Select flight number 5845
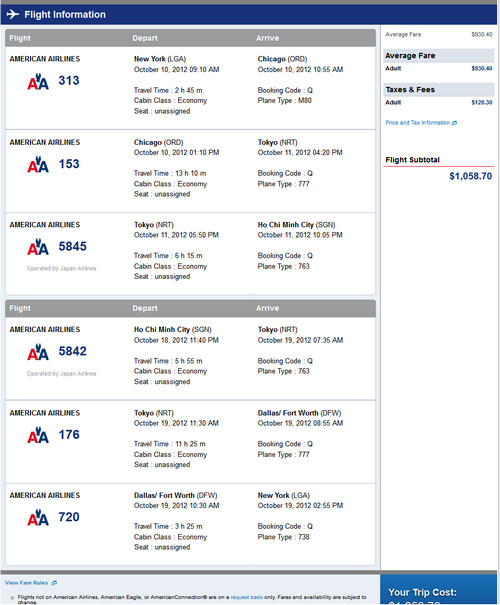 [73, 246]
